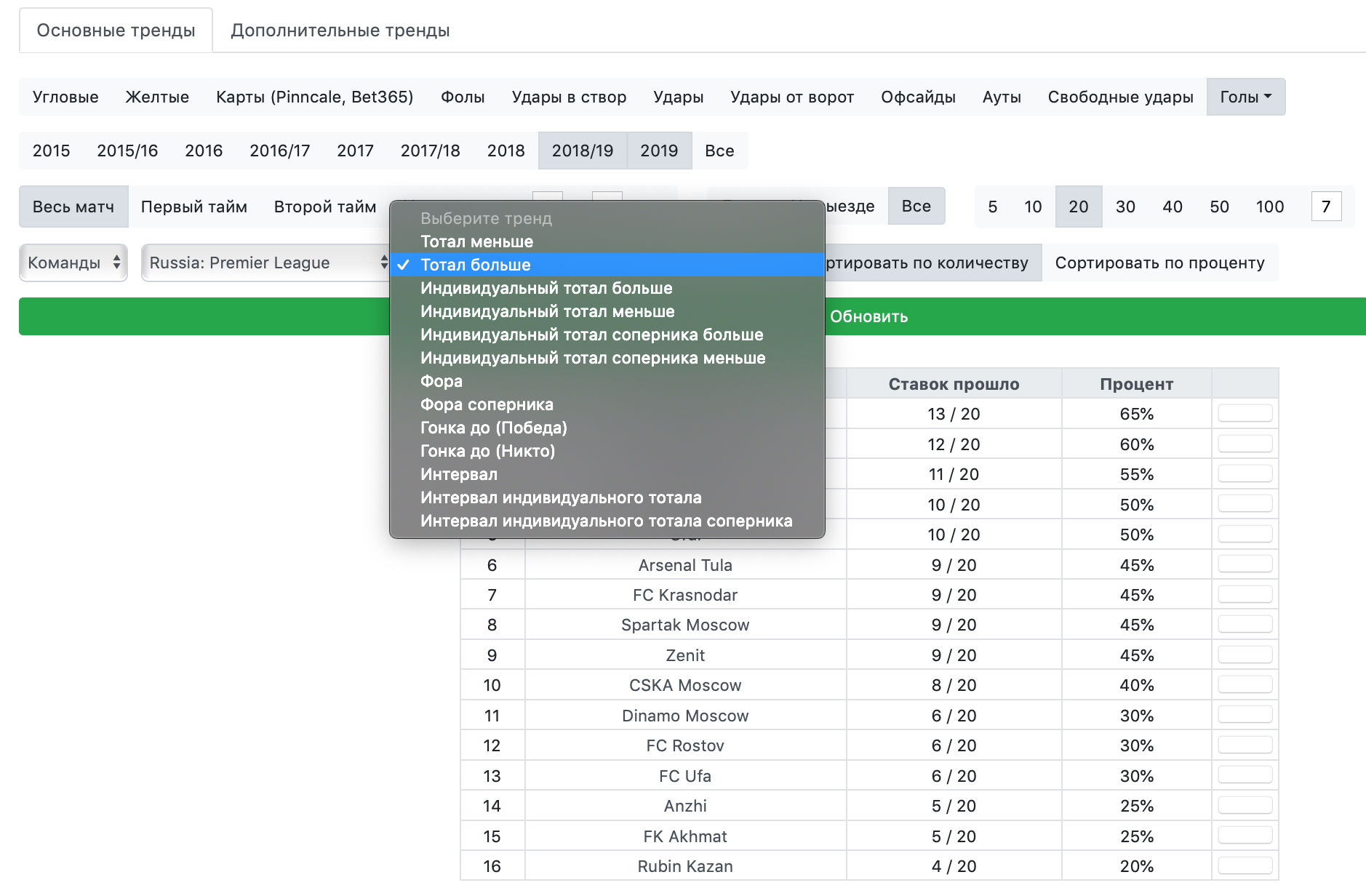Choose Фора соперника option

607,404
